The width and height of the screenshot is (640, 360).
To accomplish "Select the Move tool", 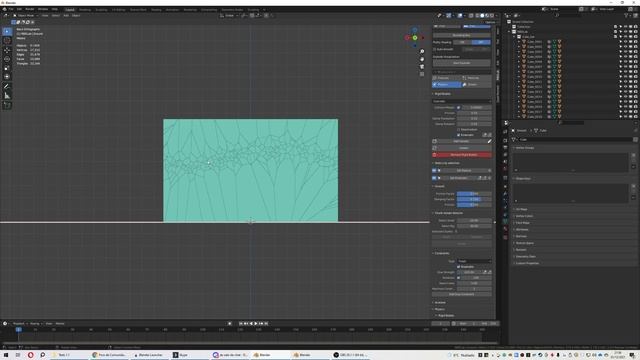I will click(7, 50).
